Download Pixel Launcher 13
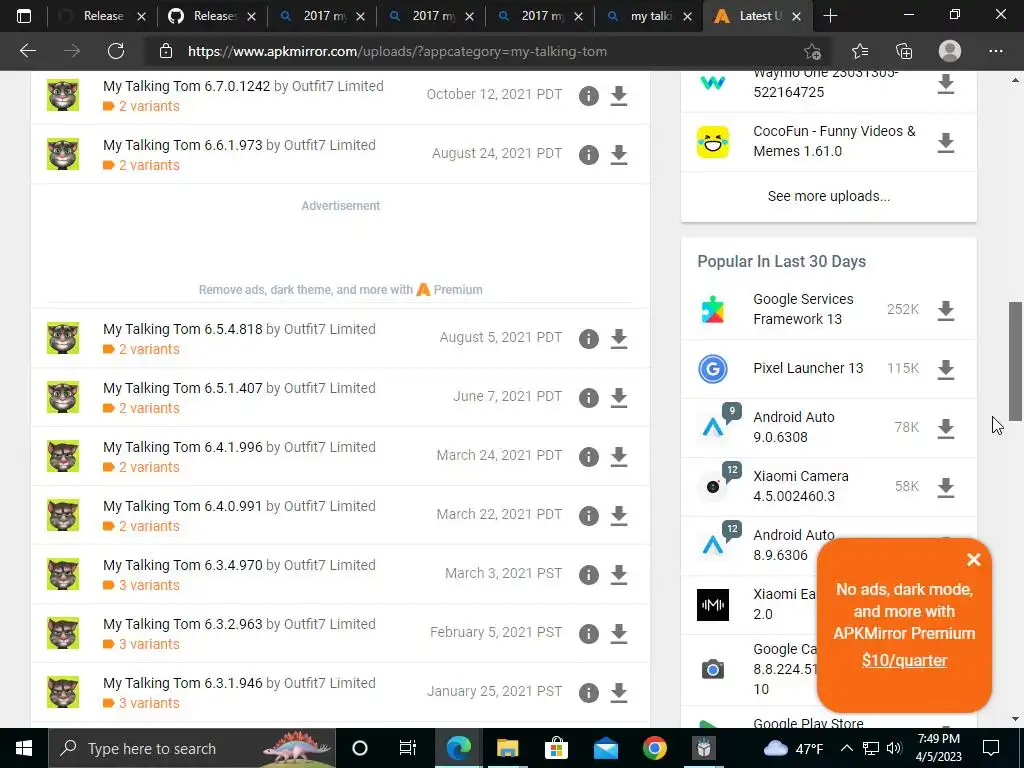 [946, 370]
